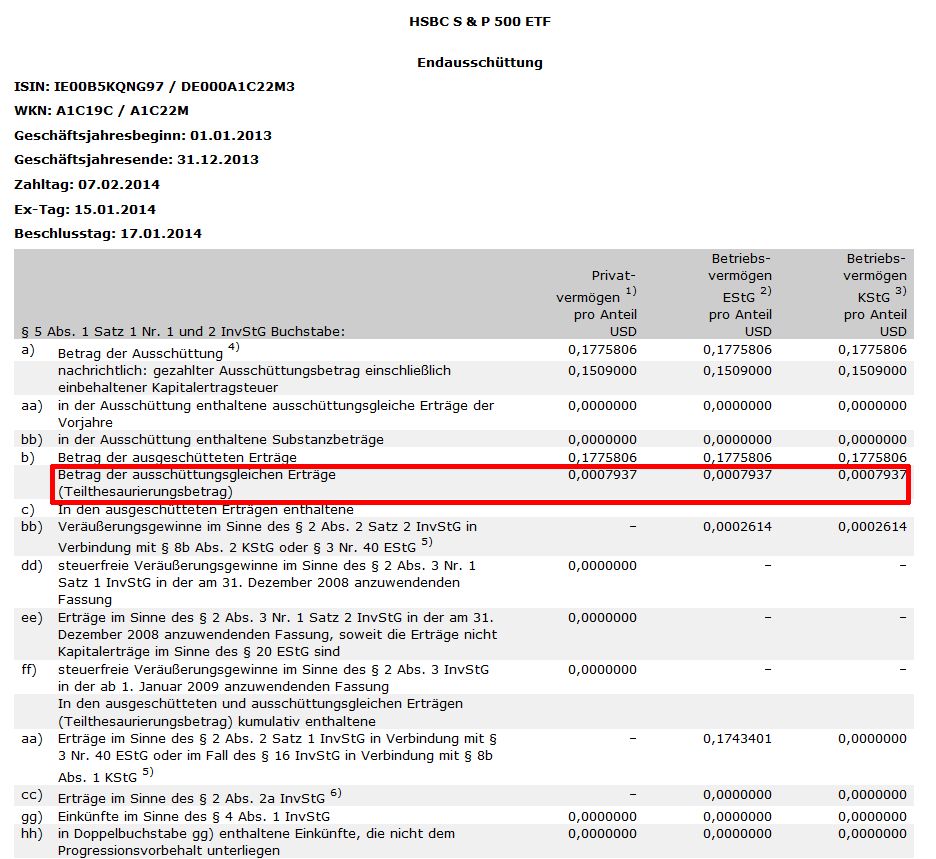Click the 'Ex-Tag: 15.01.2014' line
Viewport: 936px width, 859px height.
(x=85, y=210)
